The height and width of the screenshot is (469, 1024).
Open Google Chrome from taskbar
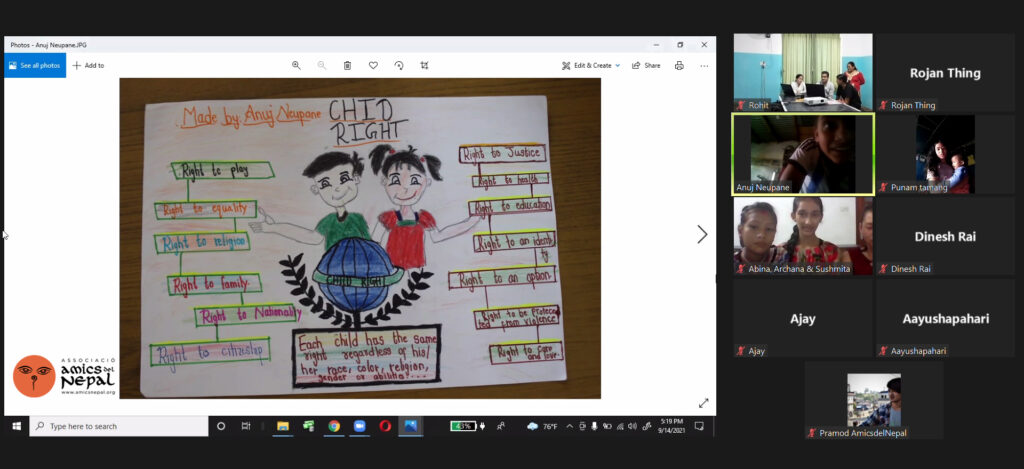click(x=334, y=426)
